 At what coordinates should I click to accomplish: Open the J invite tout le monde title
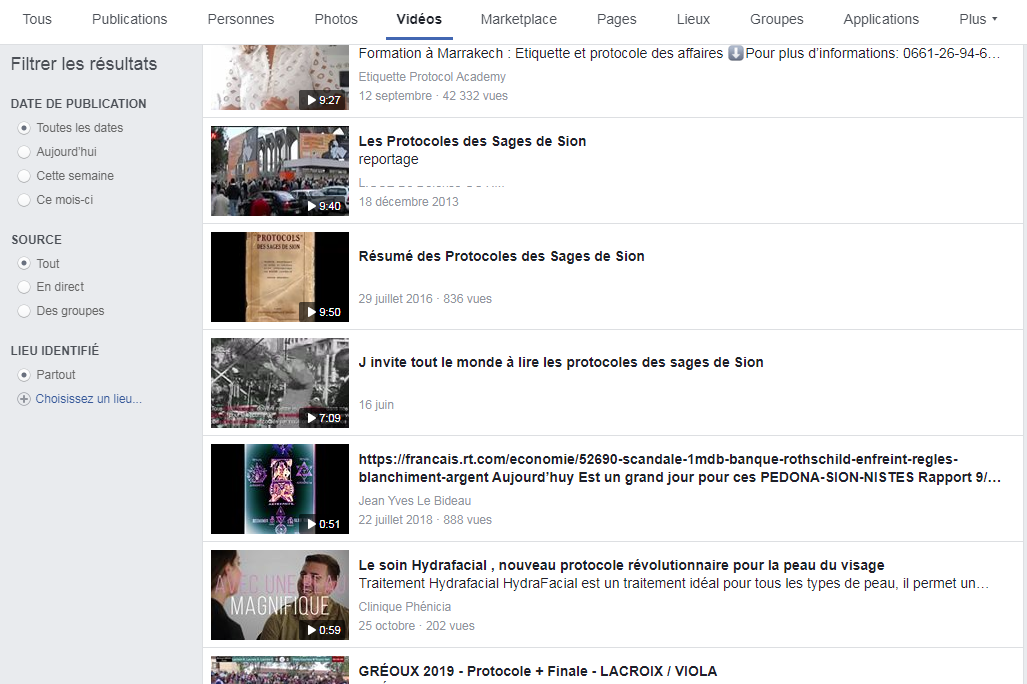pos(561,363)
